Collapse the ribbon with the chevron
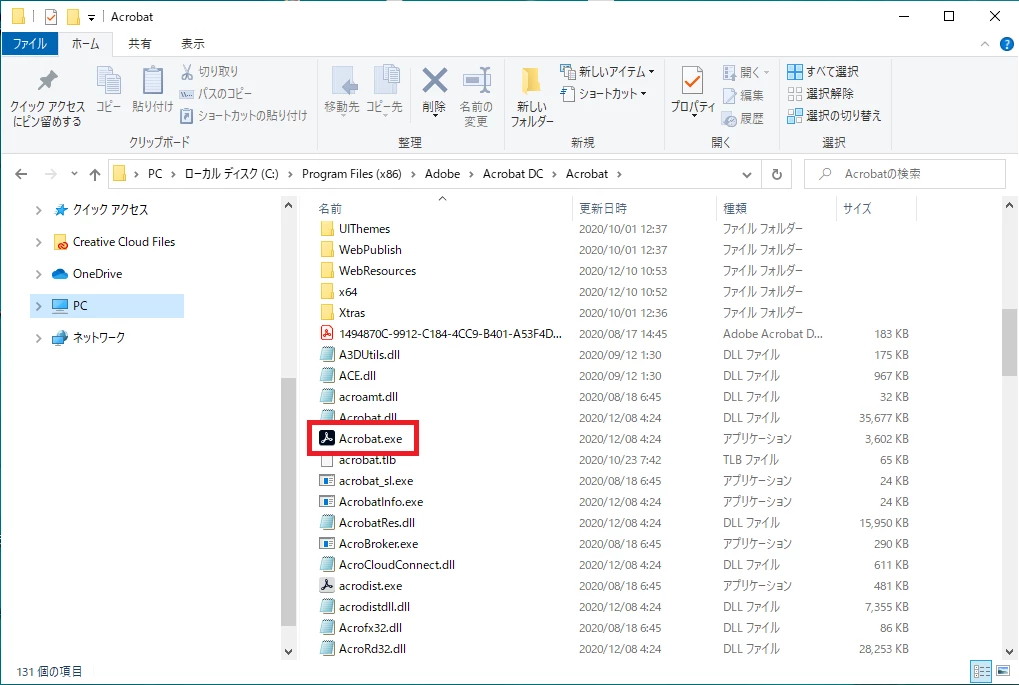Screen dimensions: 1019x685 tap(985, 44)
